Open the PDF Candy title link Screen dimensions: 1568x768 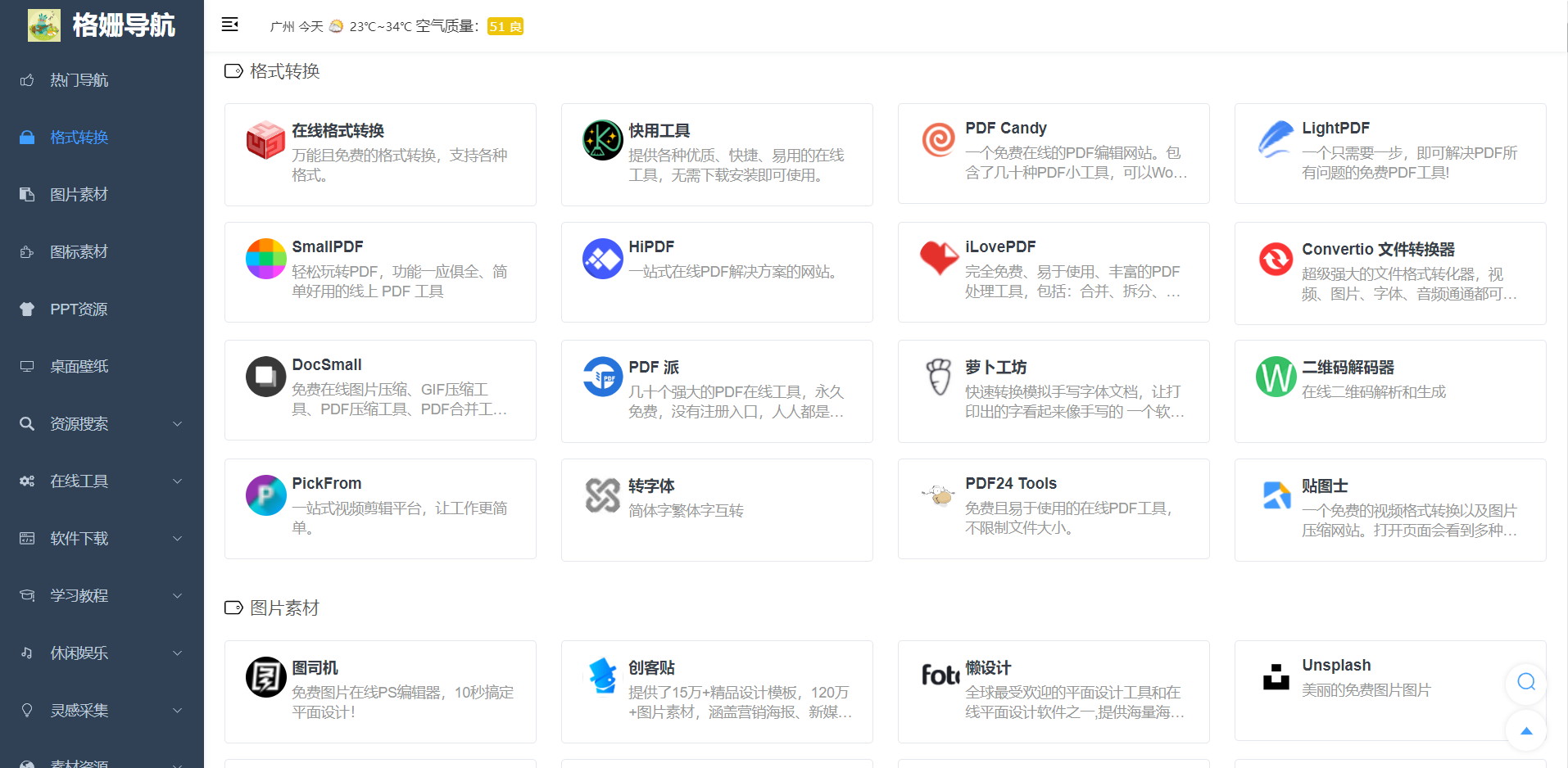[x=1005, y=129]
